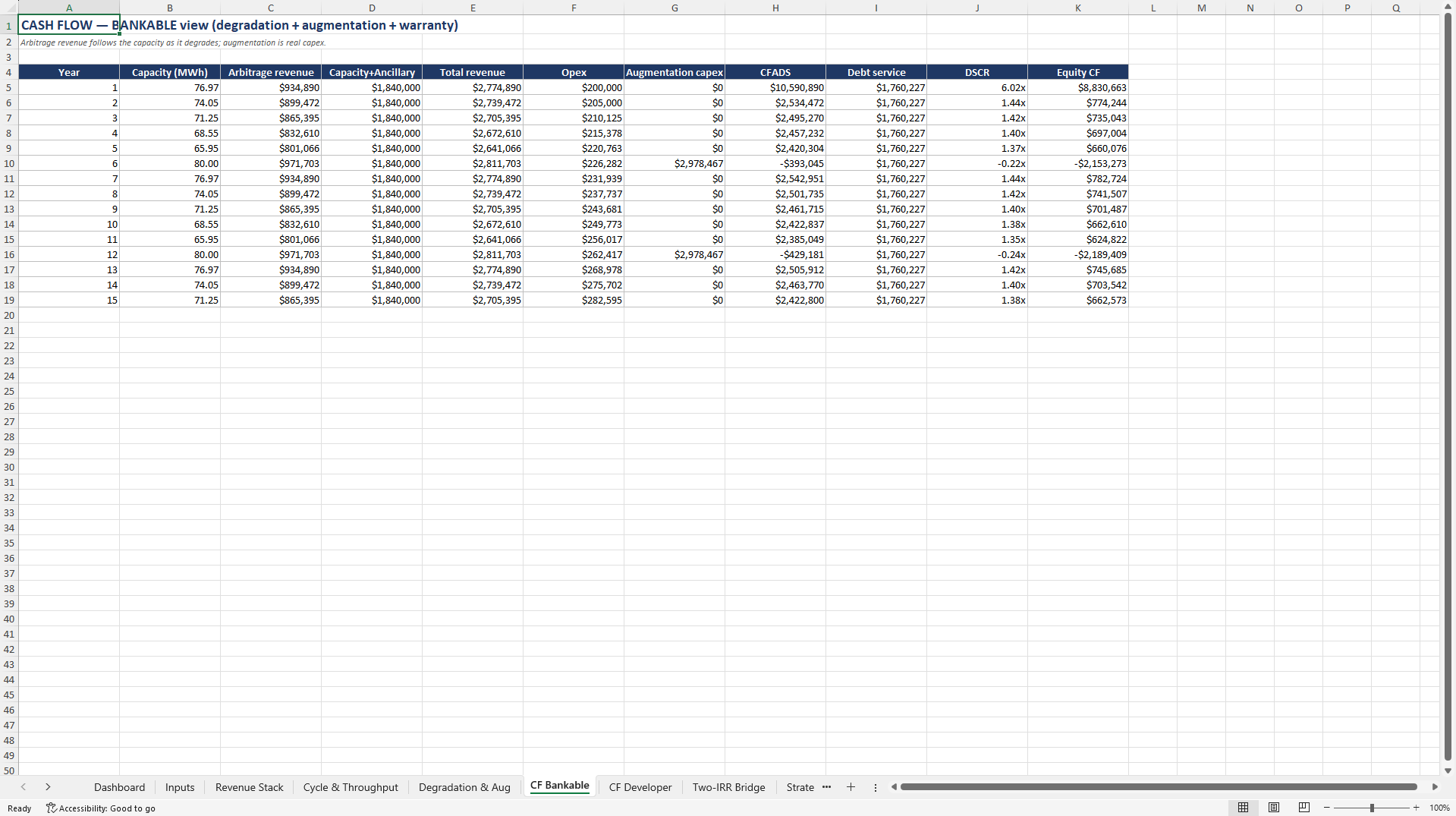Select the Capacity+Ancillary header cell
1456x816 pixels.
tap(372, 72)
